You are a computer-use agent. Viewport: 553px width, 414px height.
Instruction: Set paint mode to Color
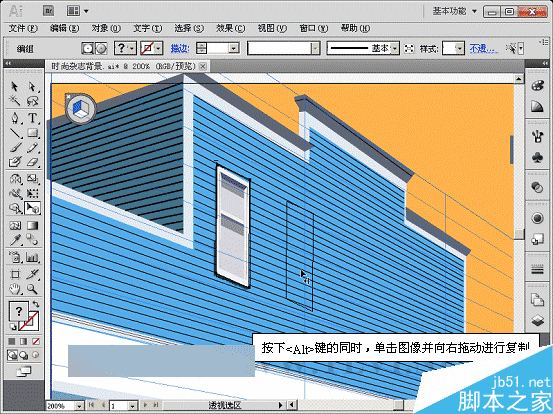click(12, 341)
